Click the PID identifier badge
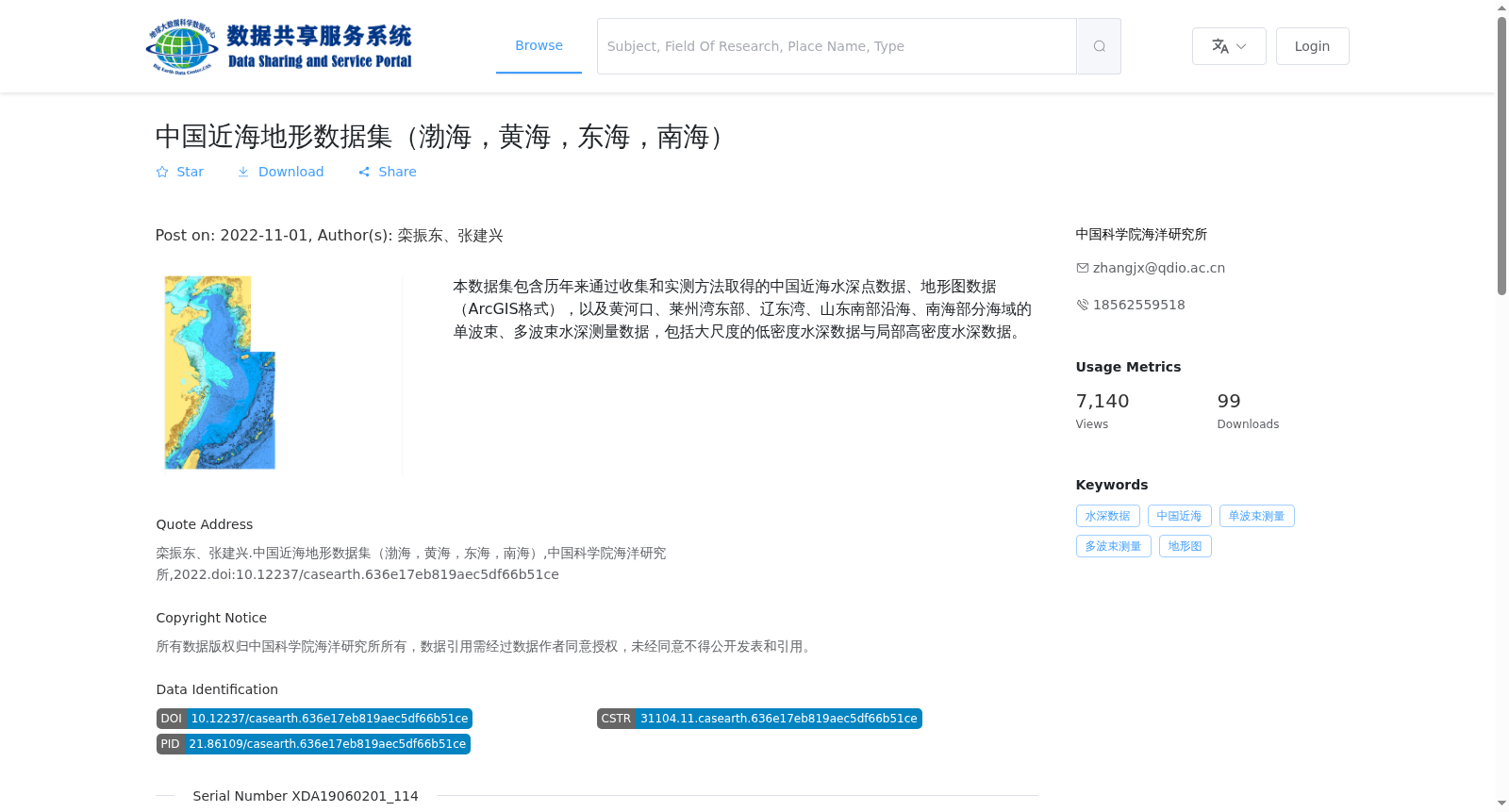The height and width of the screenshot is (812, 1509). tap(313, 744)
